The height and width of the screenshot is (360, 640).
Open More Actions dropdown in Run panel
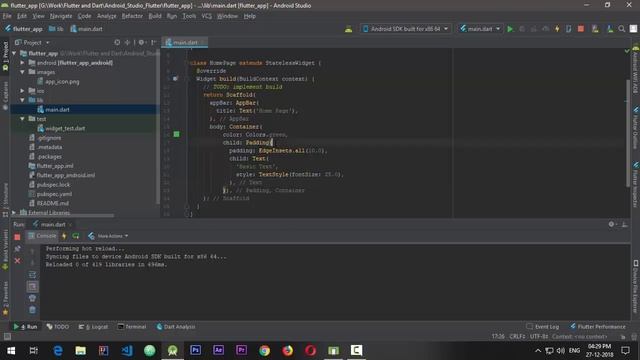(x=109, y=236)
